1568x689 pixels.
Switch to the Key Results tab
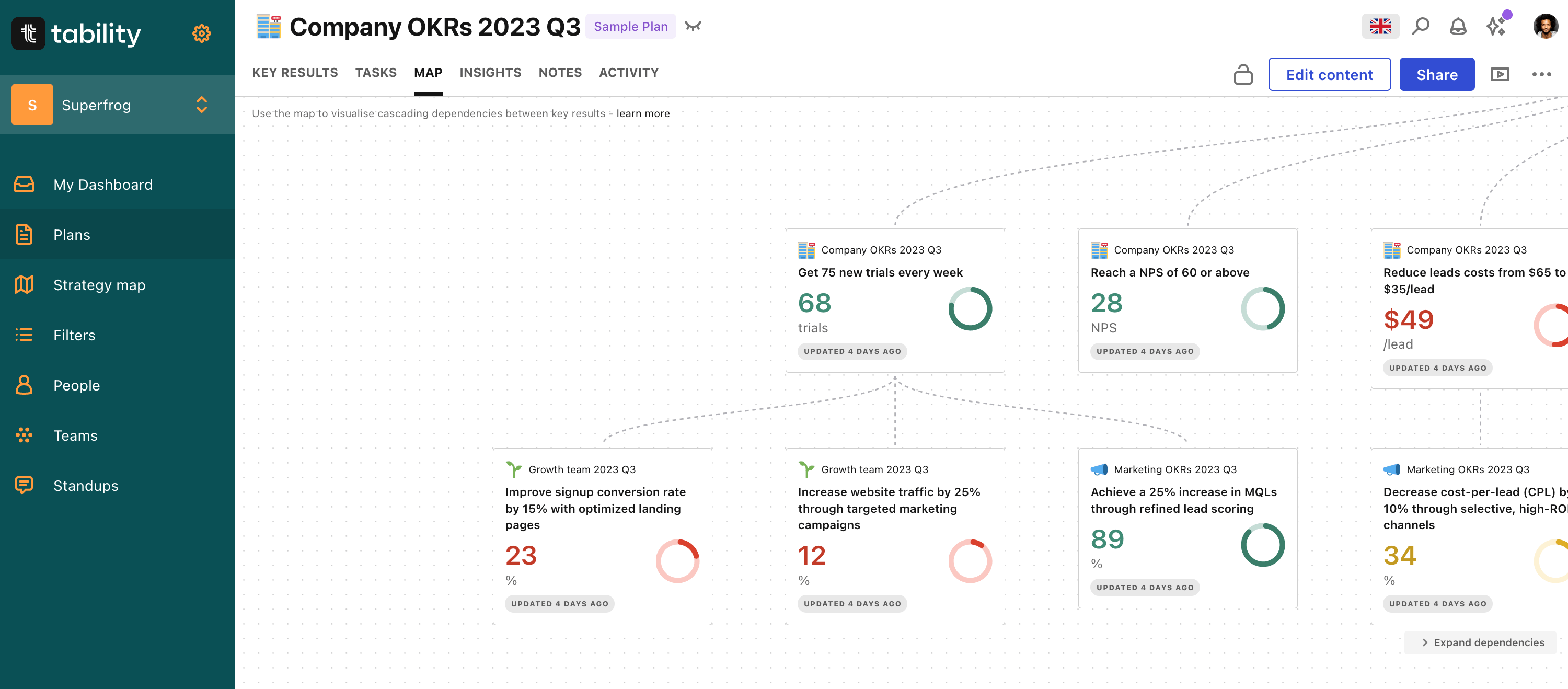(295, 73)
